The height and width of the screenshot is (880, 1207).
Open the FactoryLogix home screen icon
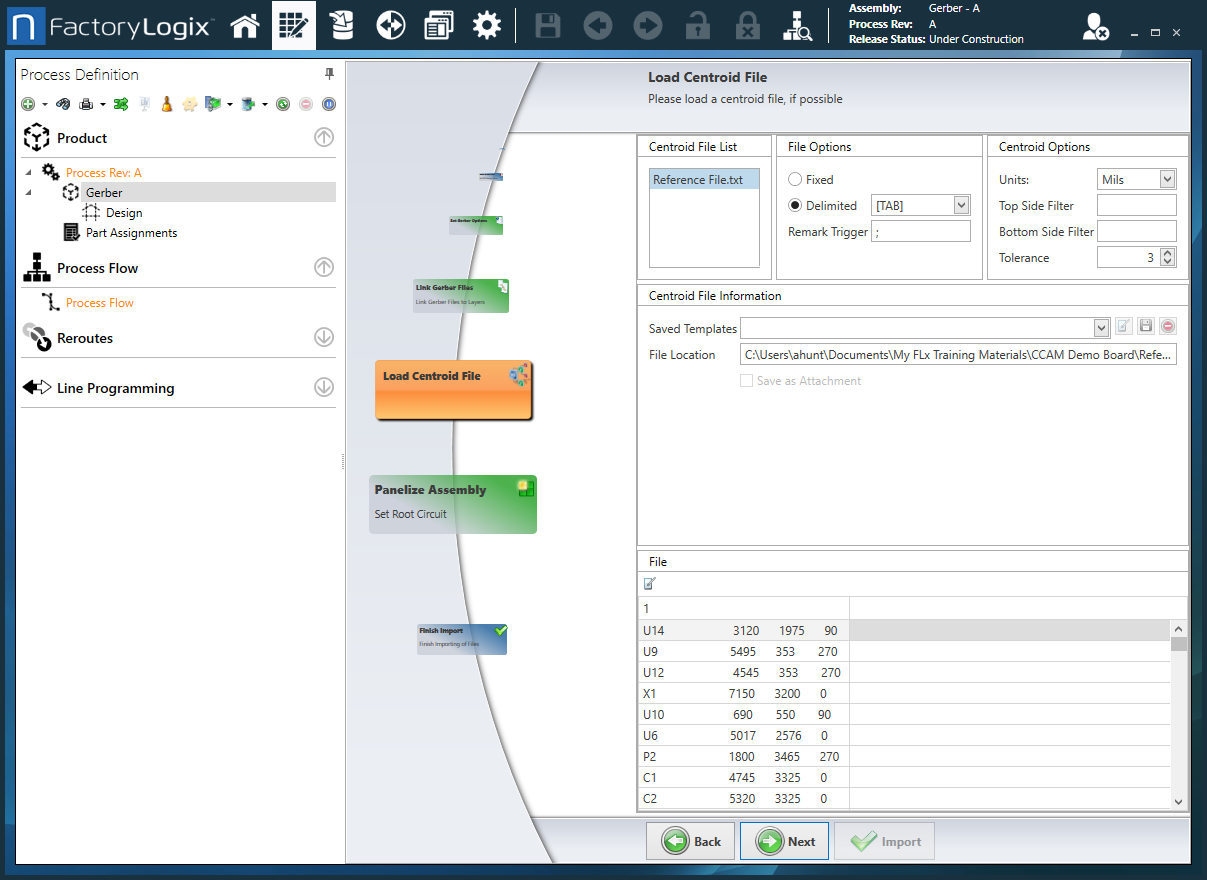pos(245,25)
